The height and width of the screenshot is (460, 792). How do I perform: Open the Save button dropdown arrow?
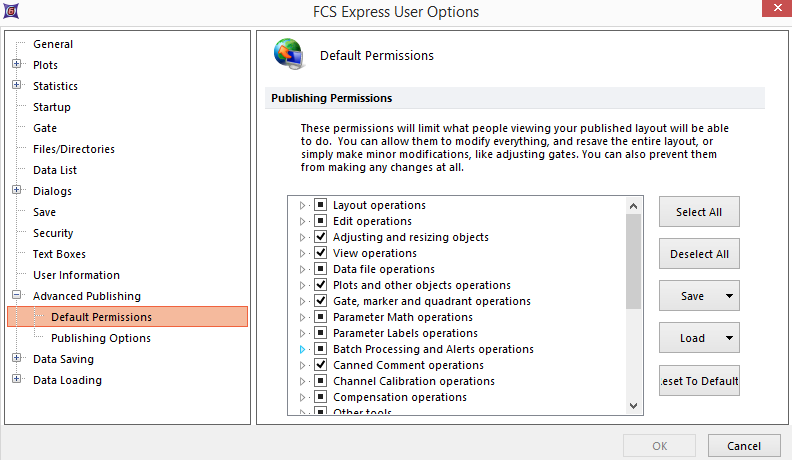point(730,296)
